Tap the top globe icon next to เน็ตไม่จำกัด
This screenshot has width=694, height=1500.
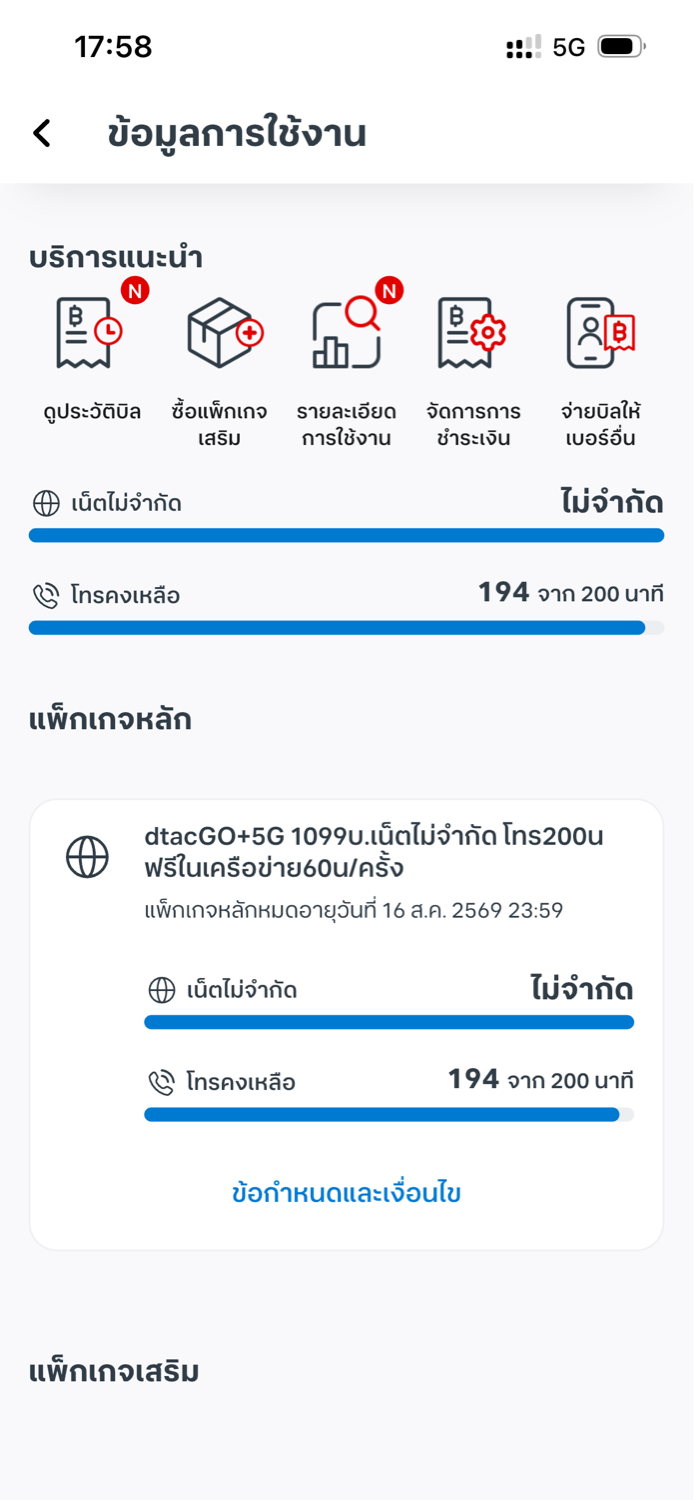pos(46,504)
